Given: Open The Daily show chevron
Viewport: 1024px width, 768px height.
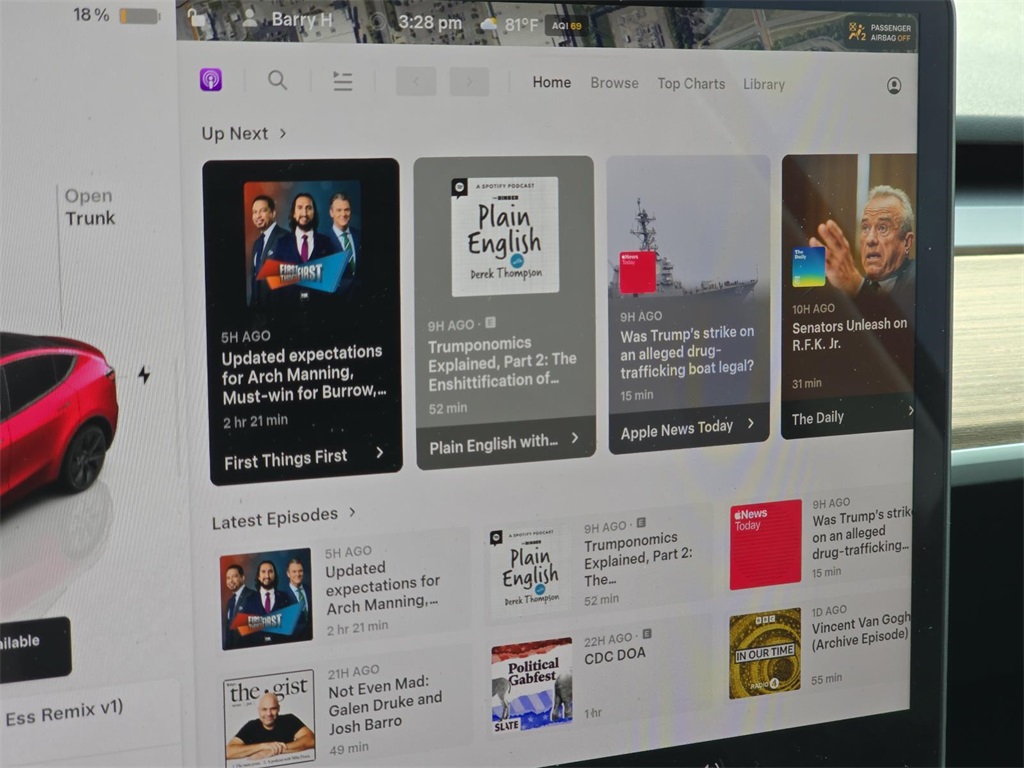Looking at the screenshot, I should tap(910, 411).
